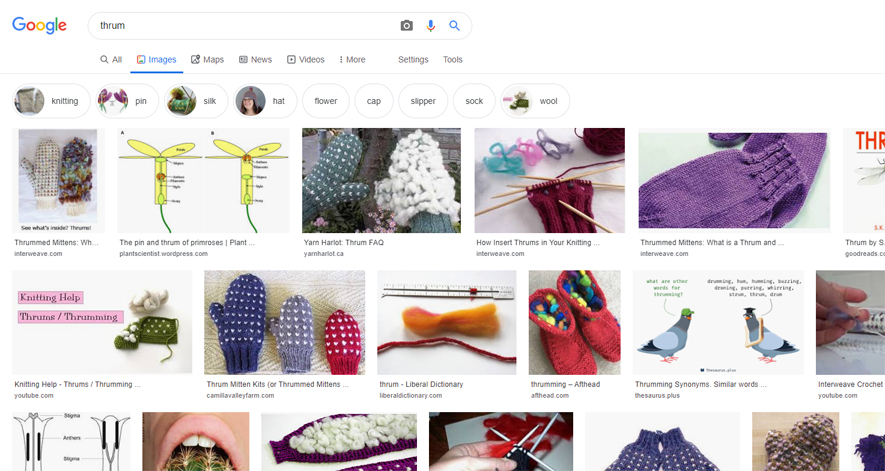Click thesaurus.plus source text
The width and height of the screenshot is (885, 471).
pos(657,396)
